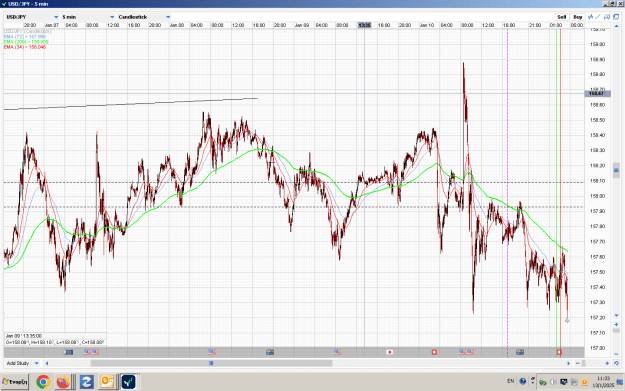Click the horizontal scrollbar blue position marker

click(211, 363)
